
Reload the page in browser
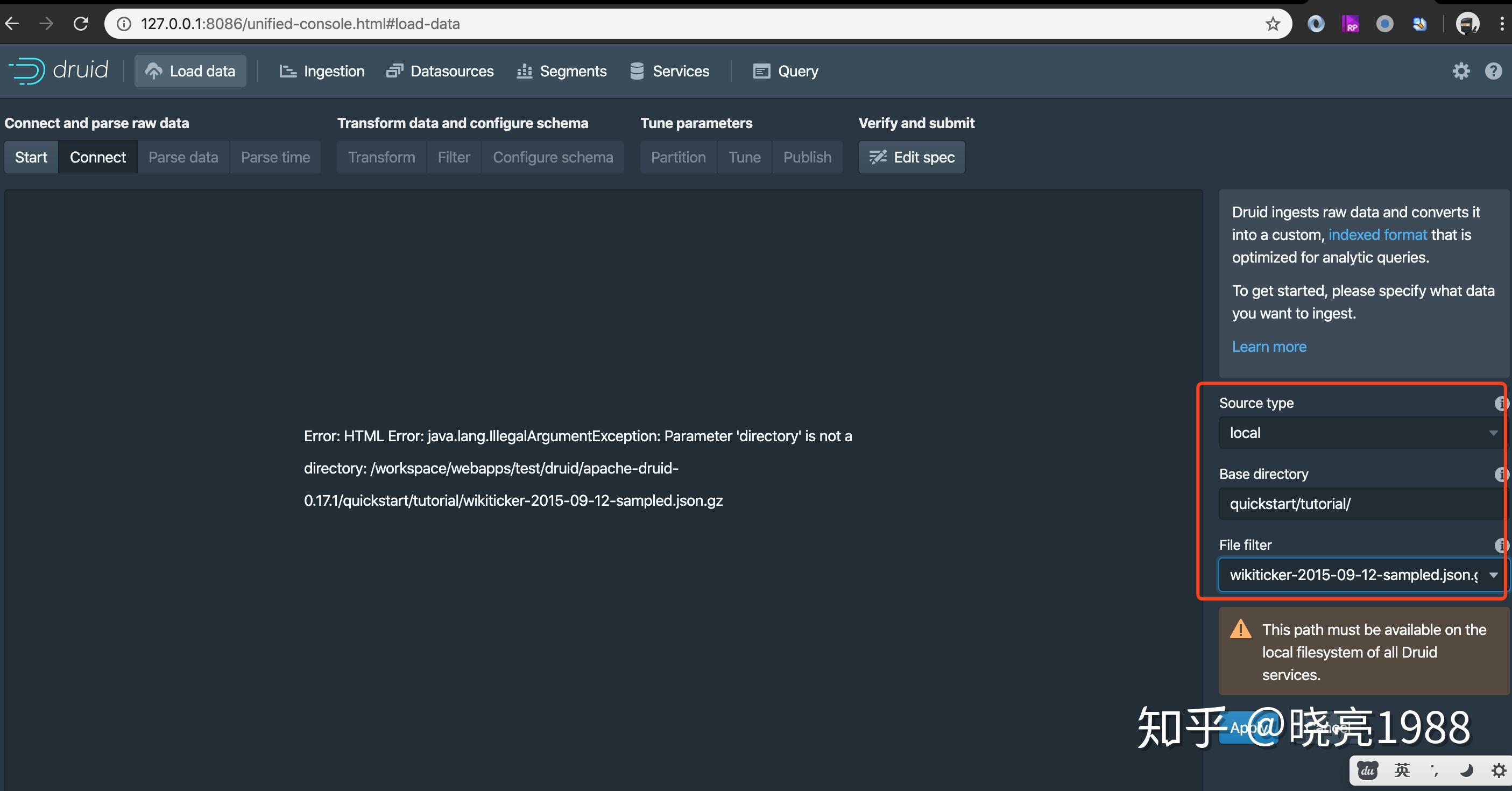point(80,24)
